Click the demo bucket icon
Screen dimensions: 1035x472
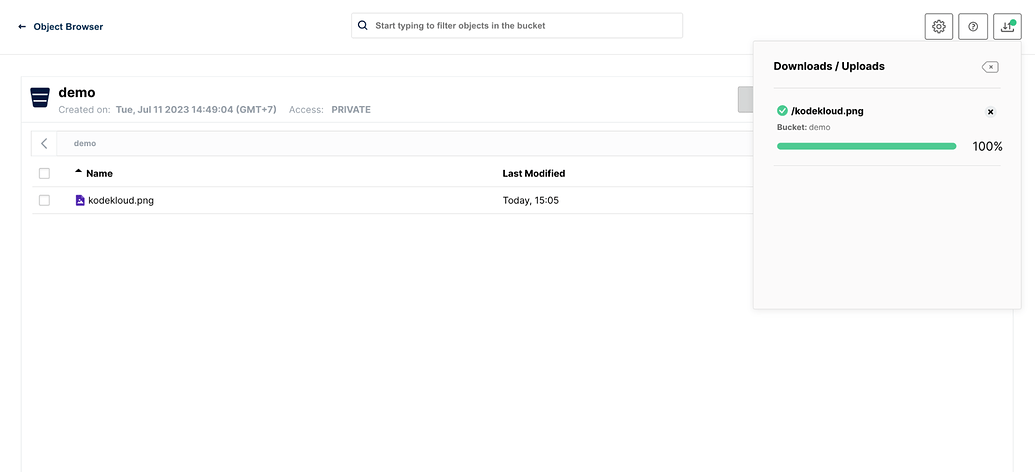click(x=40, y=98)
